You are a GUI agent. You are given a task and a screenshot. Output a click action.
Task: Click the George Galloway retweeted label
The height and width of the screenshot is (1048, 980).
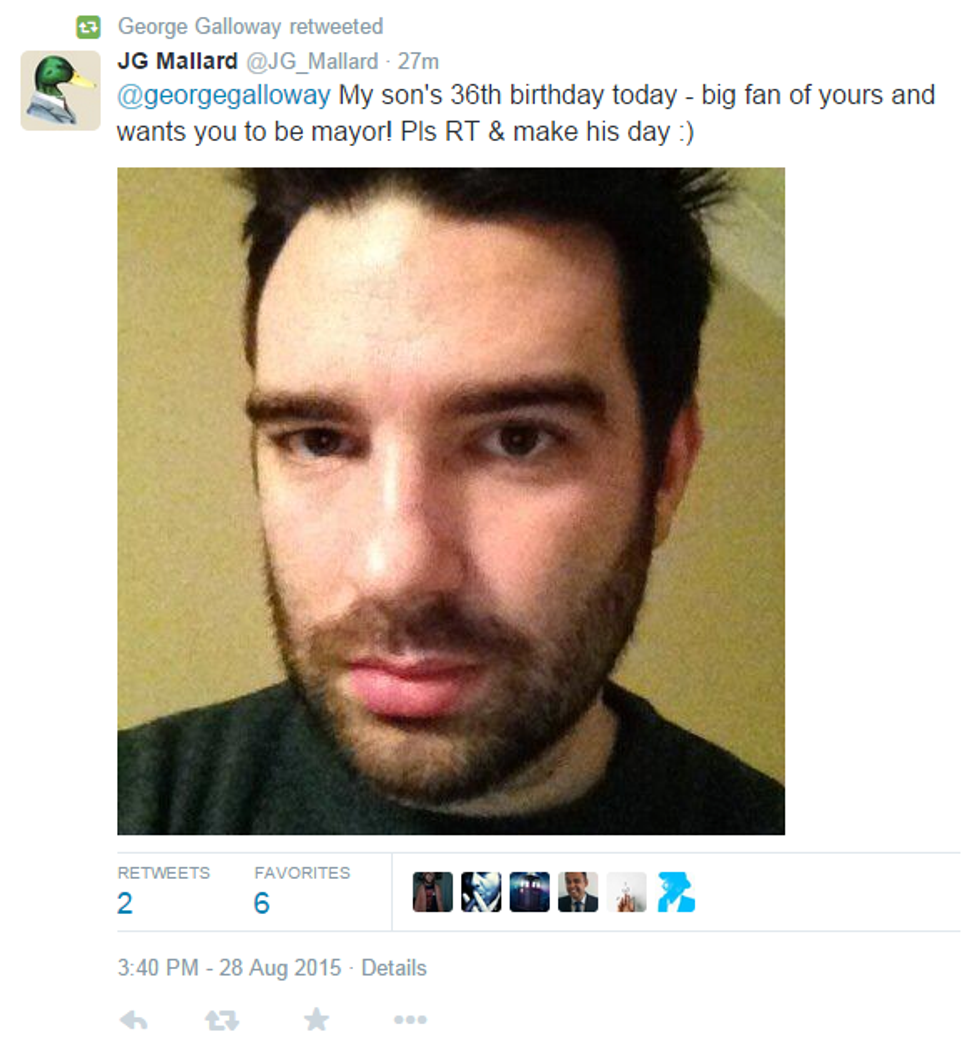(251, 27)
